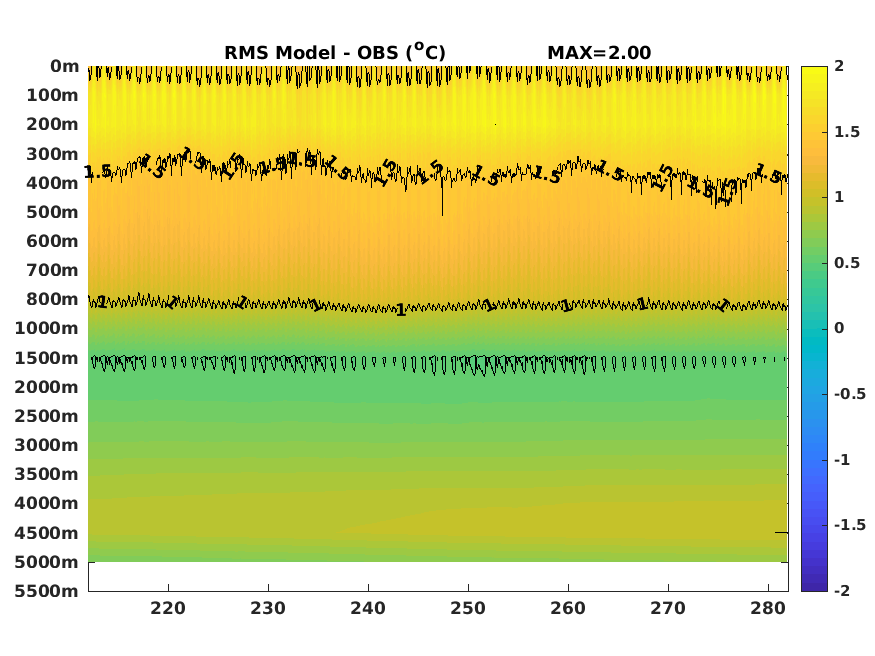Click the 'MAX=2.00' label
875x656 pixels.
[x=599, y=52]
